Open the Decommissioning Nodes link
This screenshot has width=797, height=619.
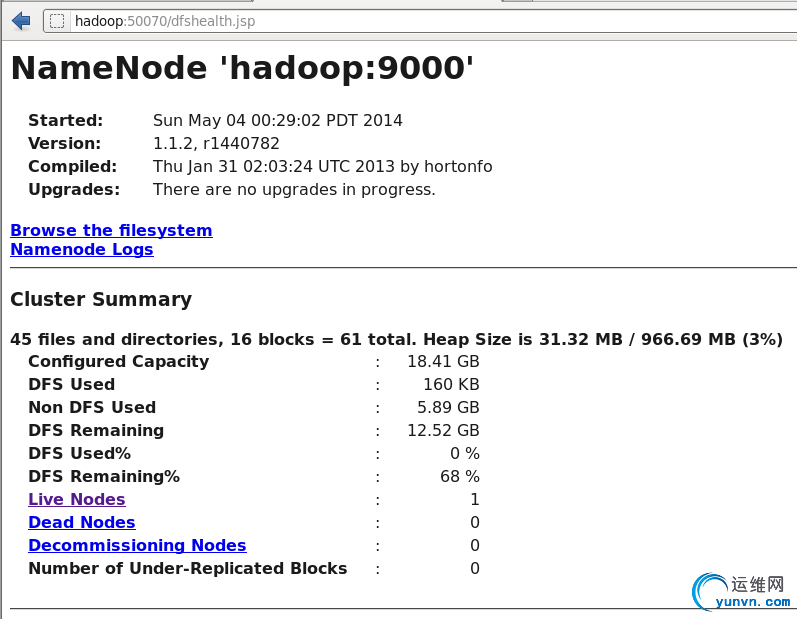137,545
